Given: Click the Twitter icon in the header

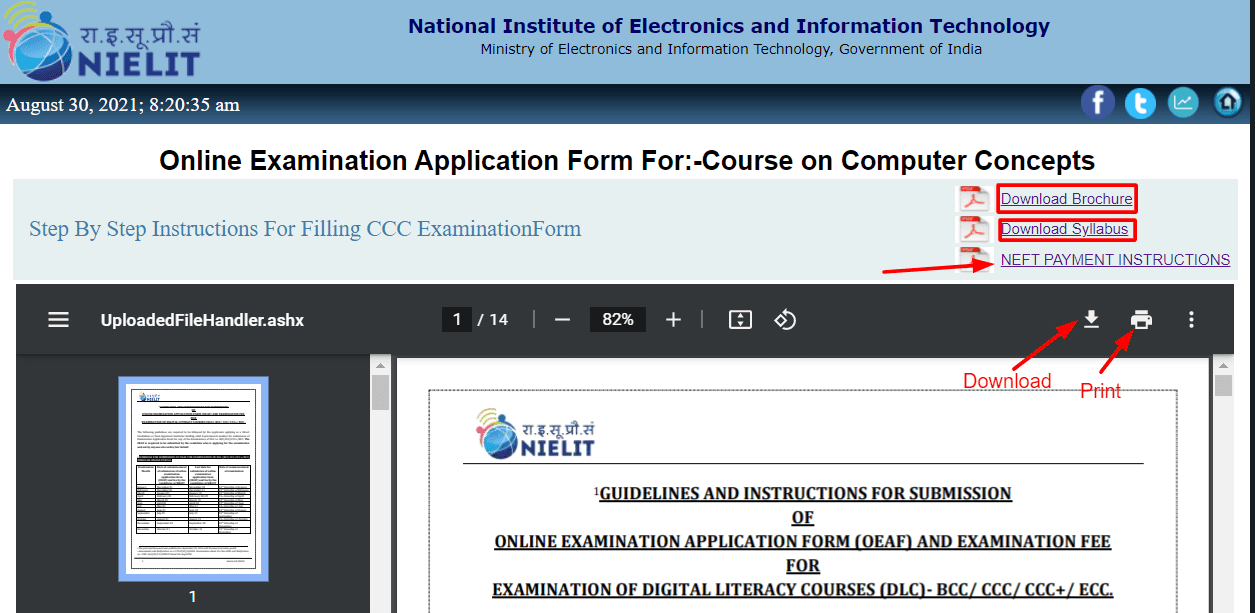Looking at the screenshot, I should point(1140,102).
